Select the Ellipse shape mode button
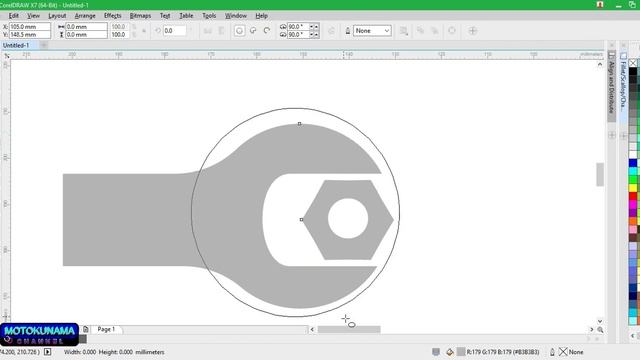The height and width of the screenshot is (360, 640). (x=240, y=31)
